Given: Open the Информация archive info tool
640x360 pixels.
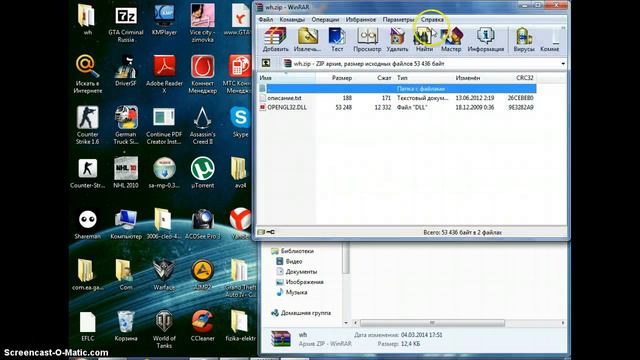Looking at the screenshot, I should [x=486, y=40].
